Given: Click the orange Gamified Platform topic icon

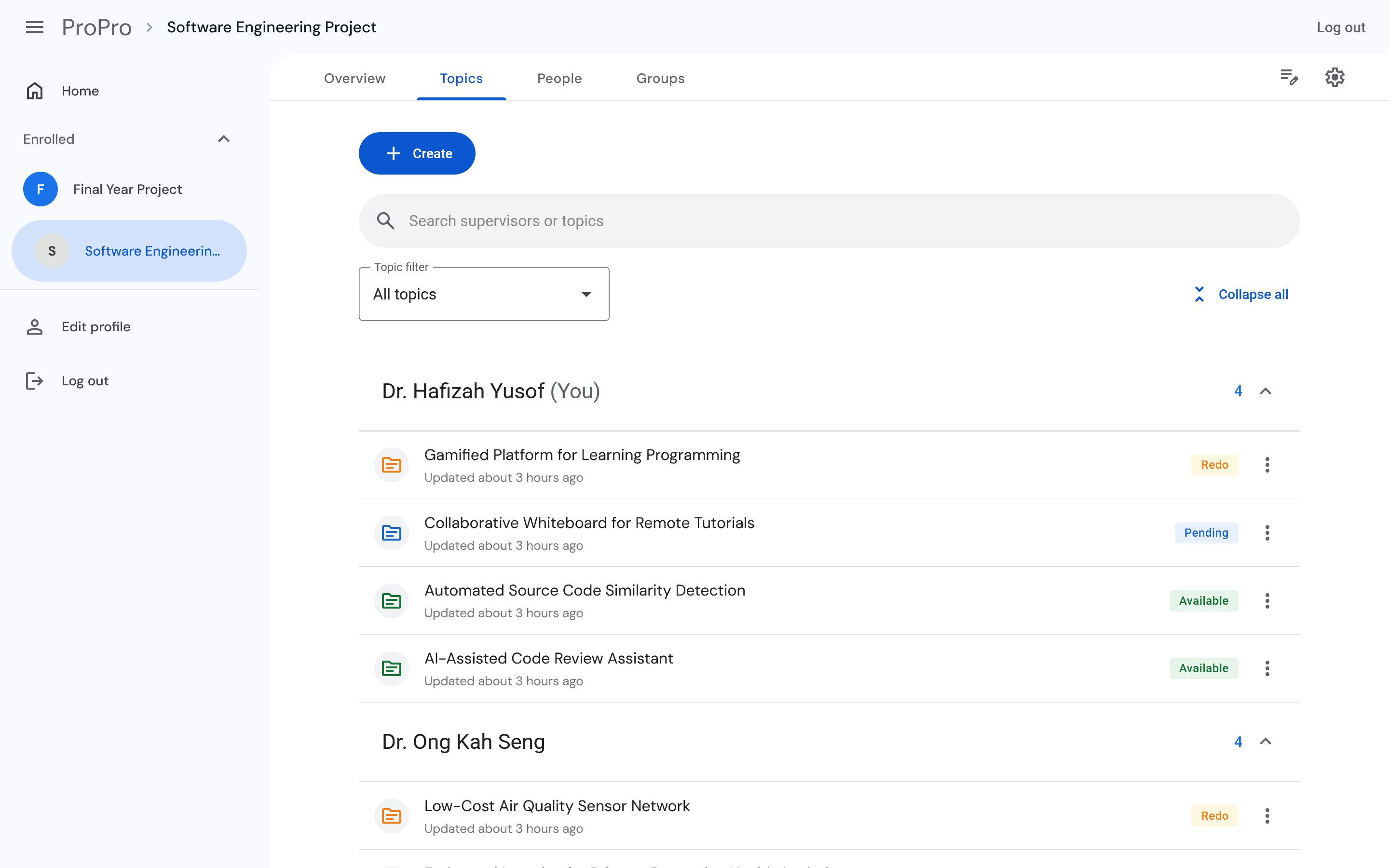Looking at the screenshot, I should (392, 465).
